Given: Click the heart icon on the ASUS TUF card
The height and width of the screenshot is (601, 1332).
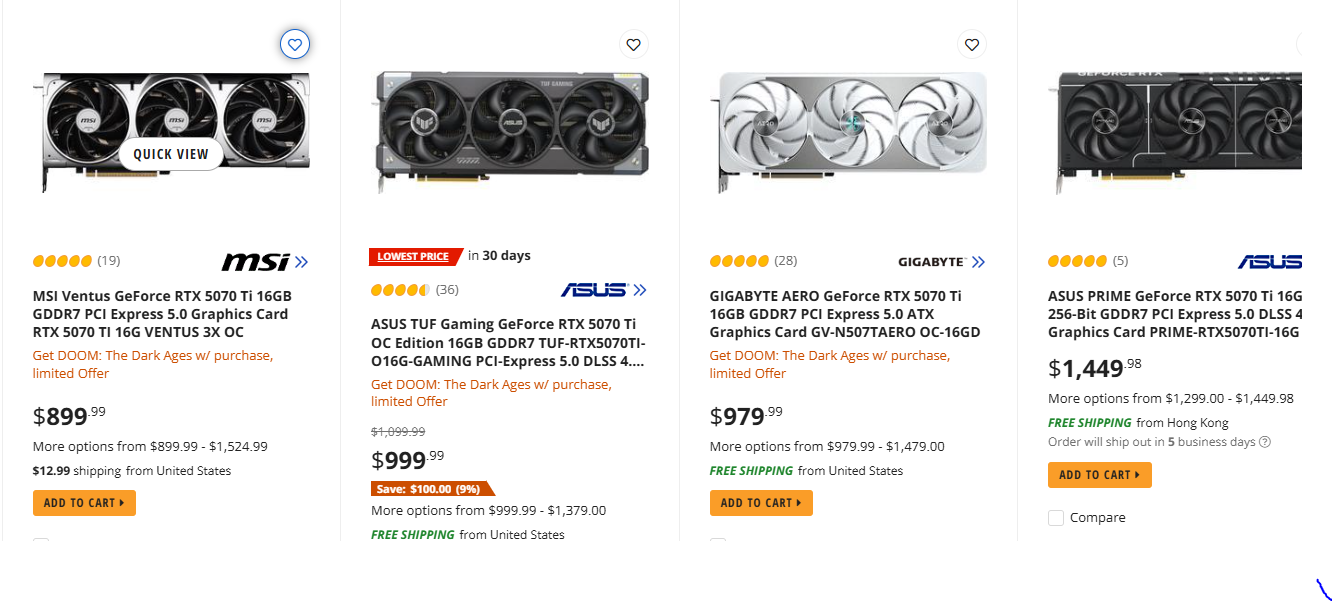Looking at the screenshot, I should [633, 44].
